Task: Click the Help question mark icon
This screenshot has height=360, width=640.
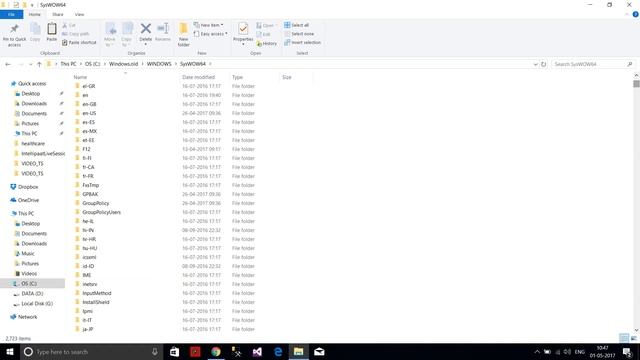Action: click(636, 14)
